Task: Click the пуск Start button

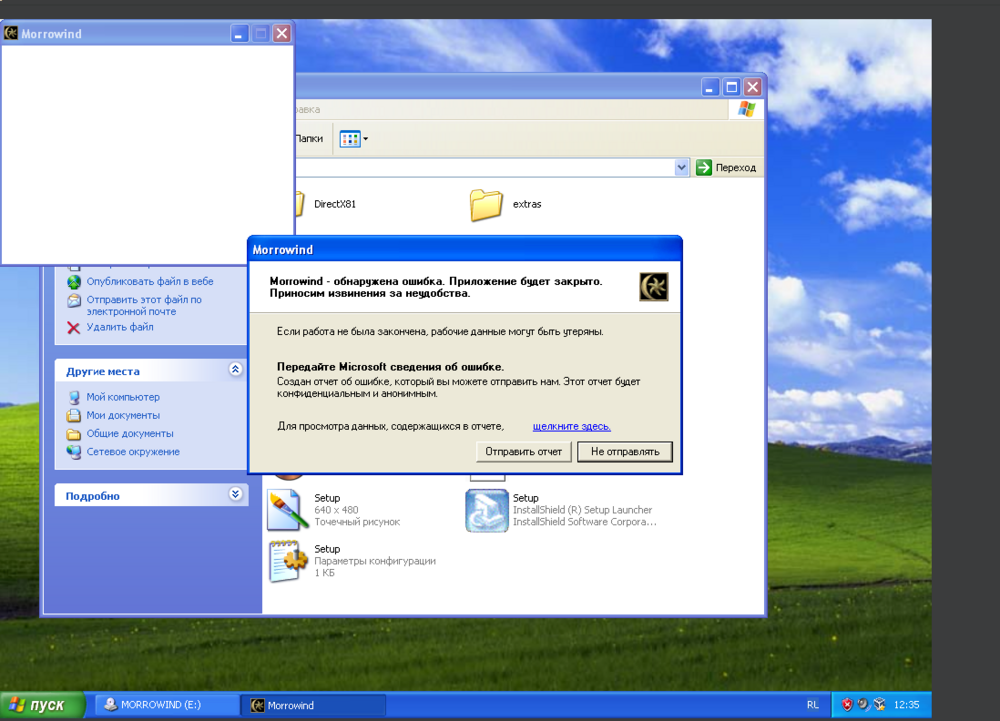Action: click(x=41, y=705)
